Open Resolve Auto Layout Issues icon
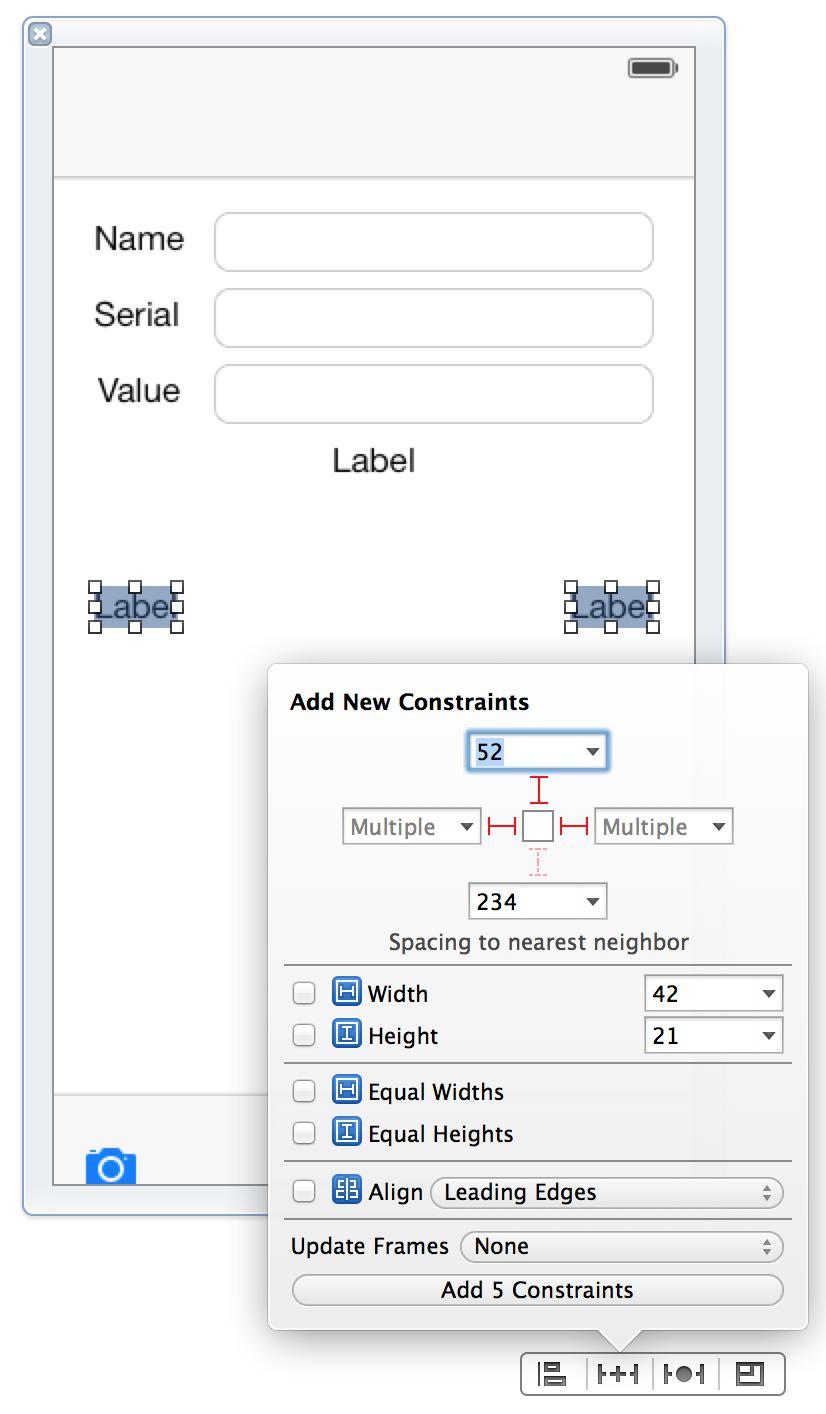This screenshot has width=826, height=1414. click(x=684, y=1373)
